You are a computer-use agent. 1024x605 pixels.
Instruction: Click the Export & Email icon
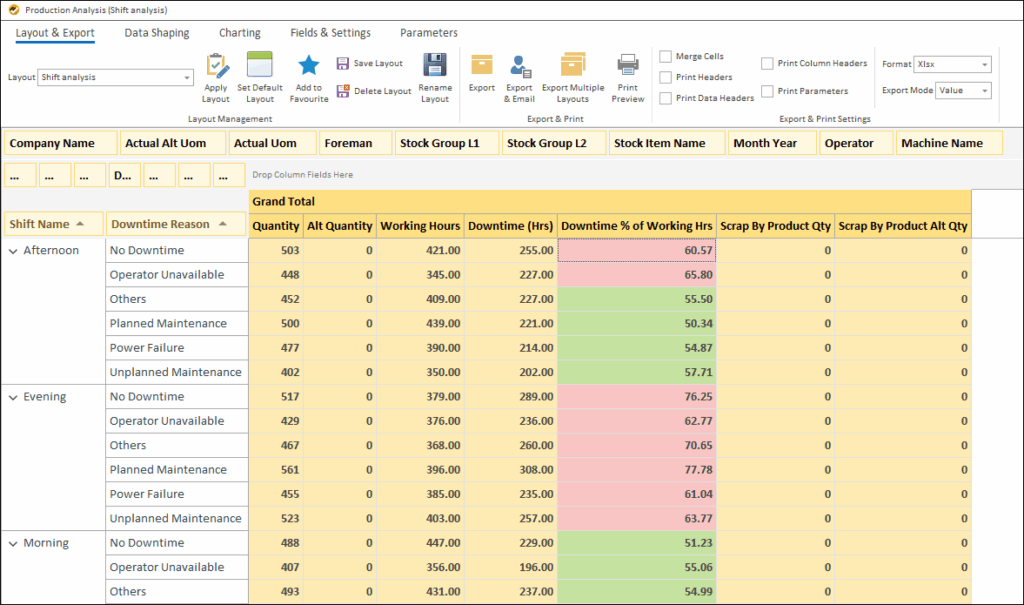(520, 67)
